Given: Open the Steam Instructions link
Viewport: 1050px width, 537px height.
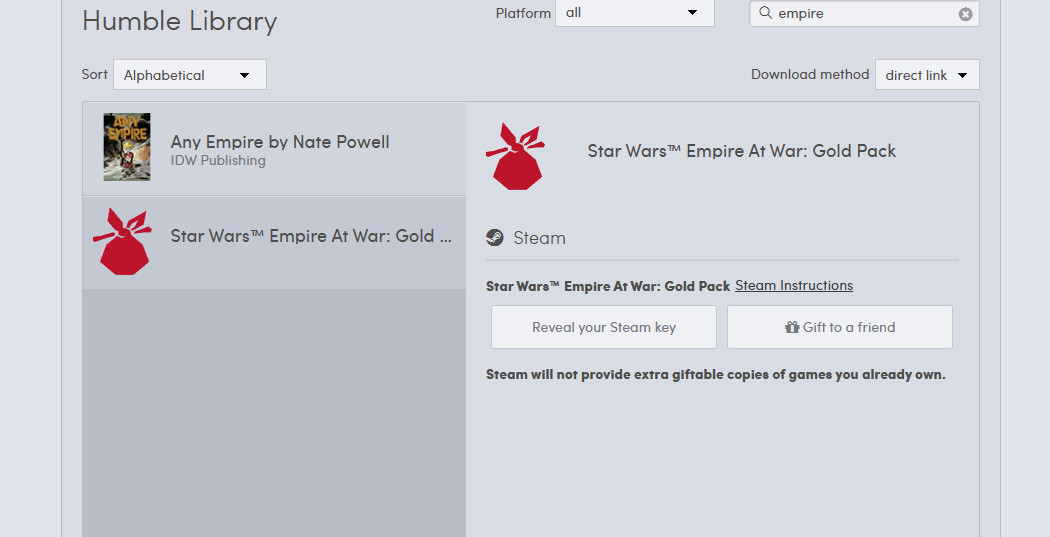Looking at the screenshot, I should click(794, 285).
